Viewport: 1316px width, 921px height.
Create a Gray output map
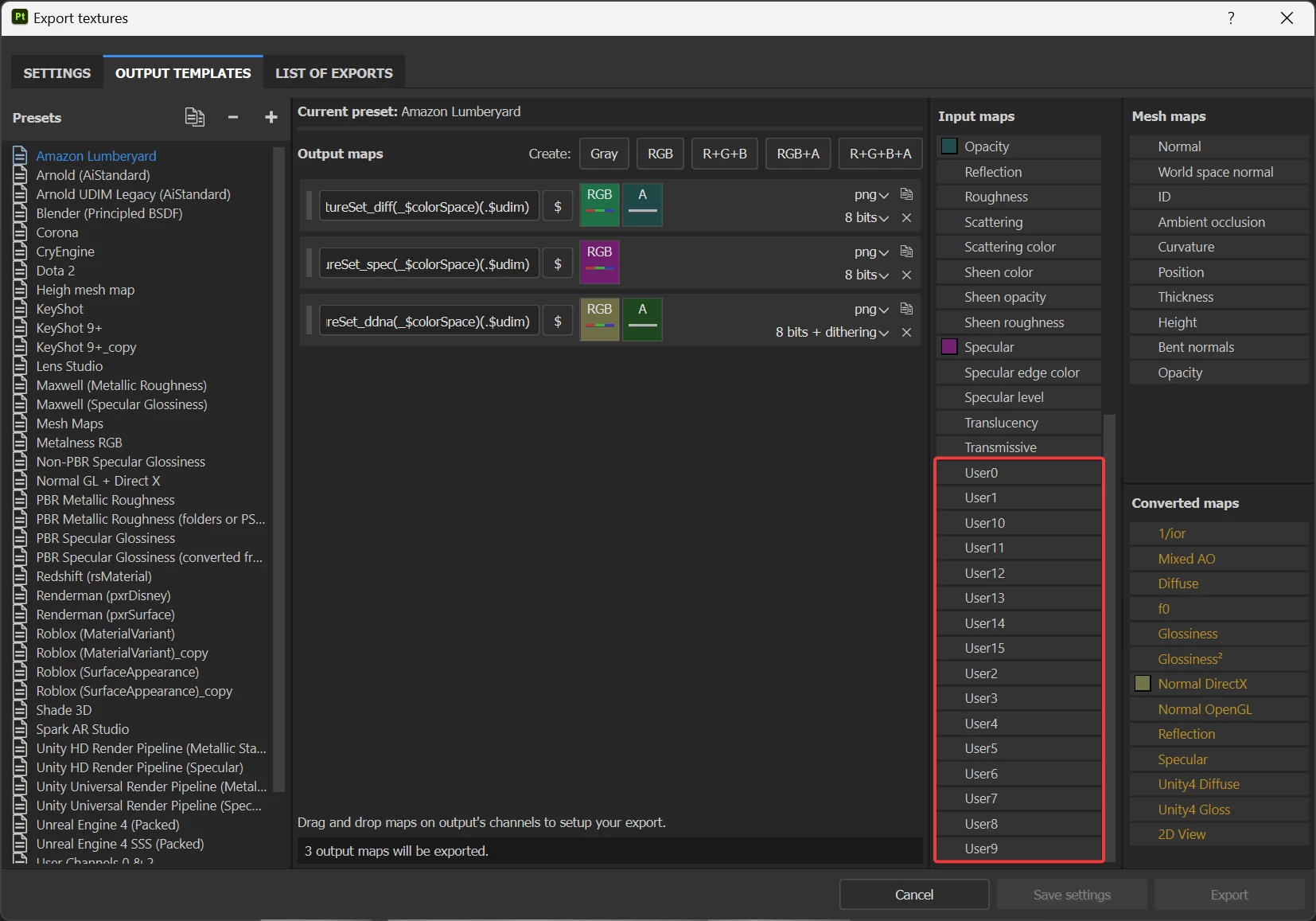pyautogui.click(x=604, y=154)
